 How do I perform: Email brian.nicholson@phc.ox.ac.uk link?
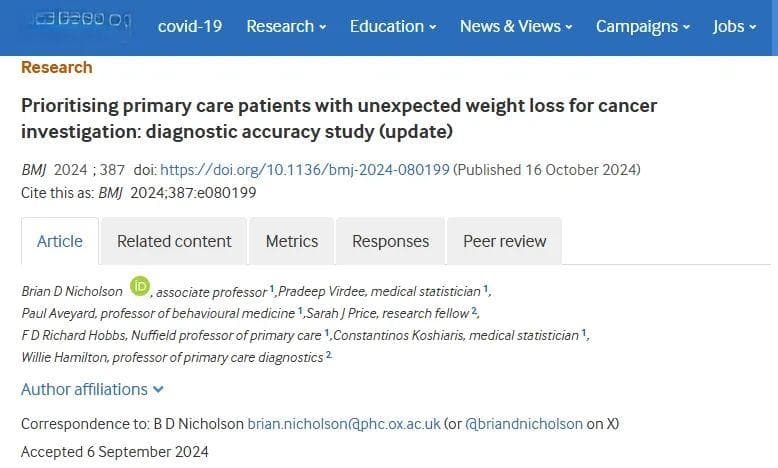click(344, 424)
